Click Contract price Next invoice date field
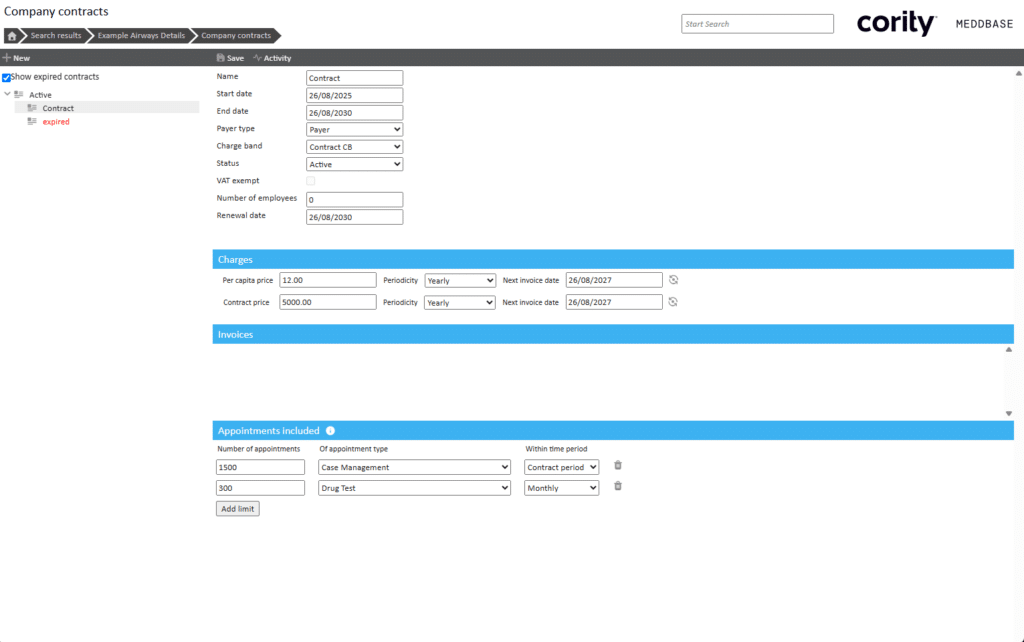 tap(614, 302)
